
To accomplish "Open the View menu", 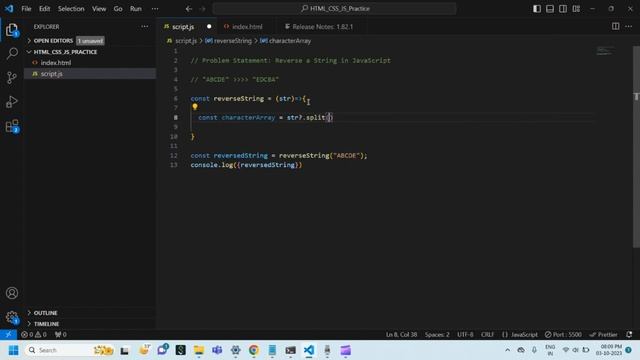I will coord(99,9).
